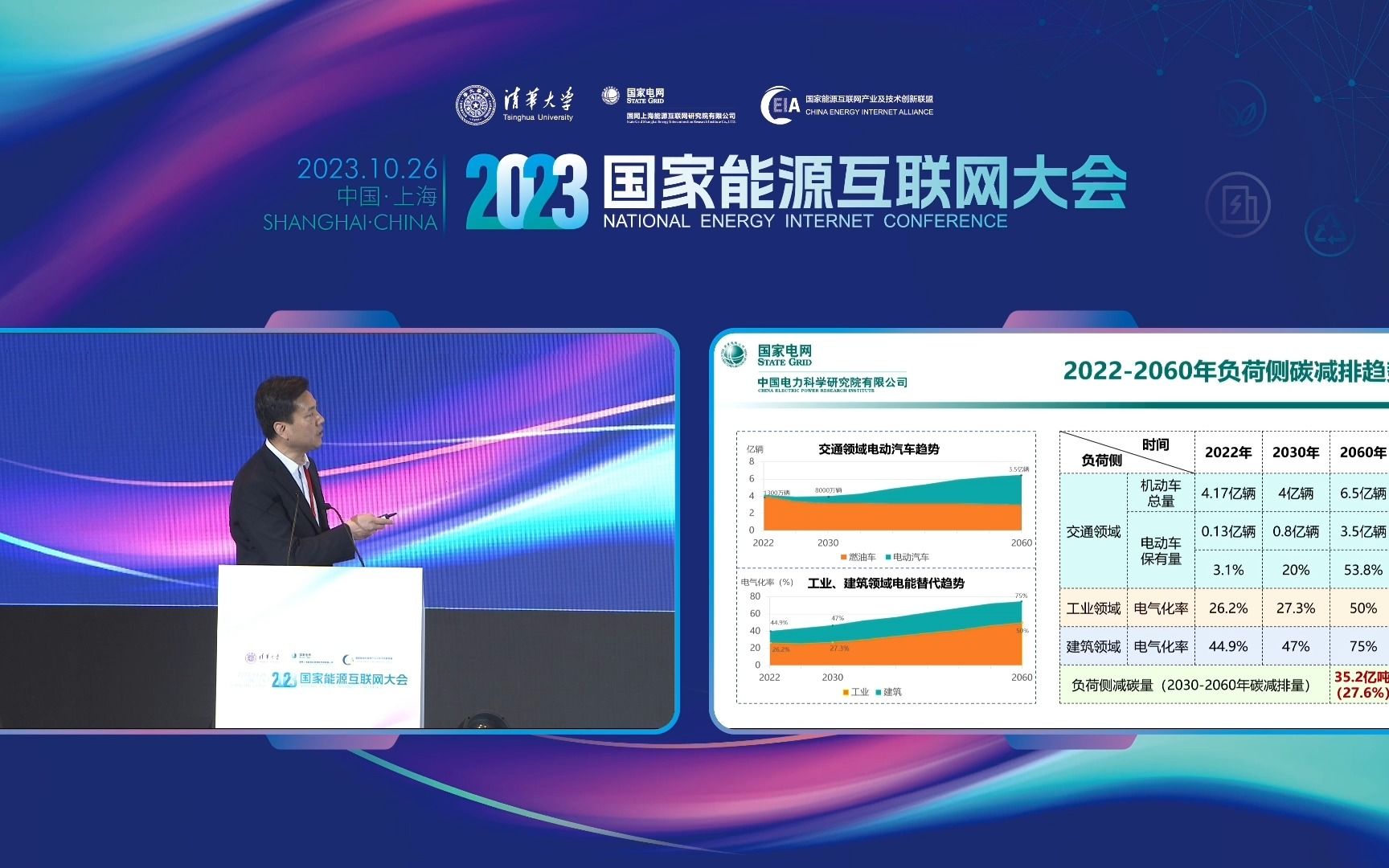Click the orange 燃油车 legend swatch
The image size is (1389, 868).
(844, 557)
